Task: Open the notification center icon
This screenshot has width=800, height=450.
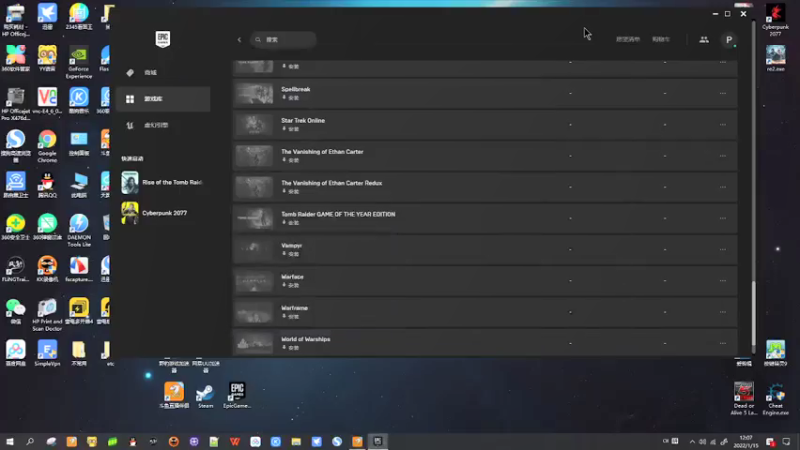Action: pyautogui.click(x=786, y=441)
